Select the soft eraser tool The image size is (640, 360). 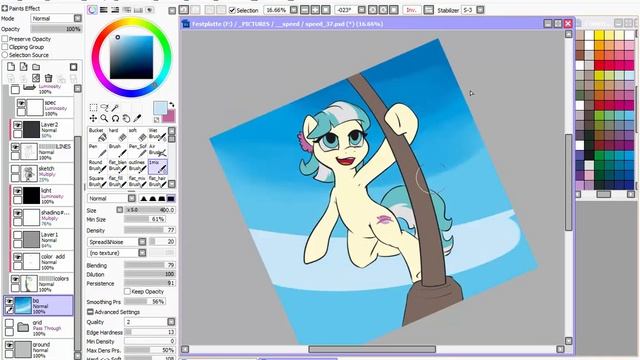[x=138, y=134]
